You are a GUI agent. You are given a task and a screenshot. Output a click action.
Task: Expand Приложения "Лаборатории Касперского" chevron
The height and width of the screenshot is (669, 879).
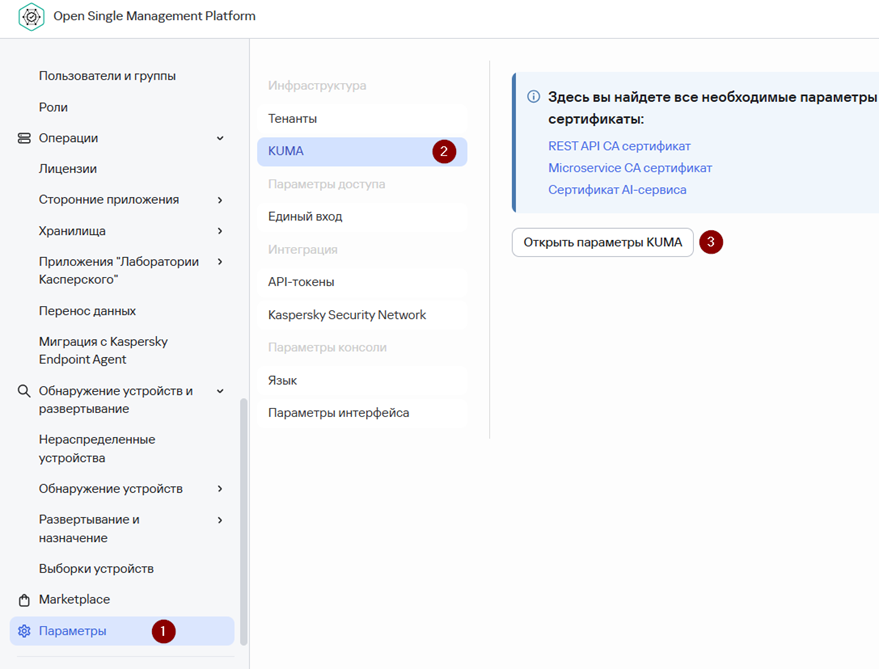(220, 261)
